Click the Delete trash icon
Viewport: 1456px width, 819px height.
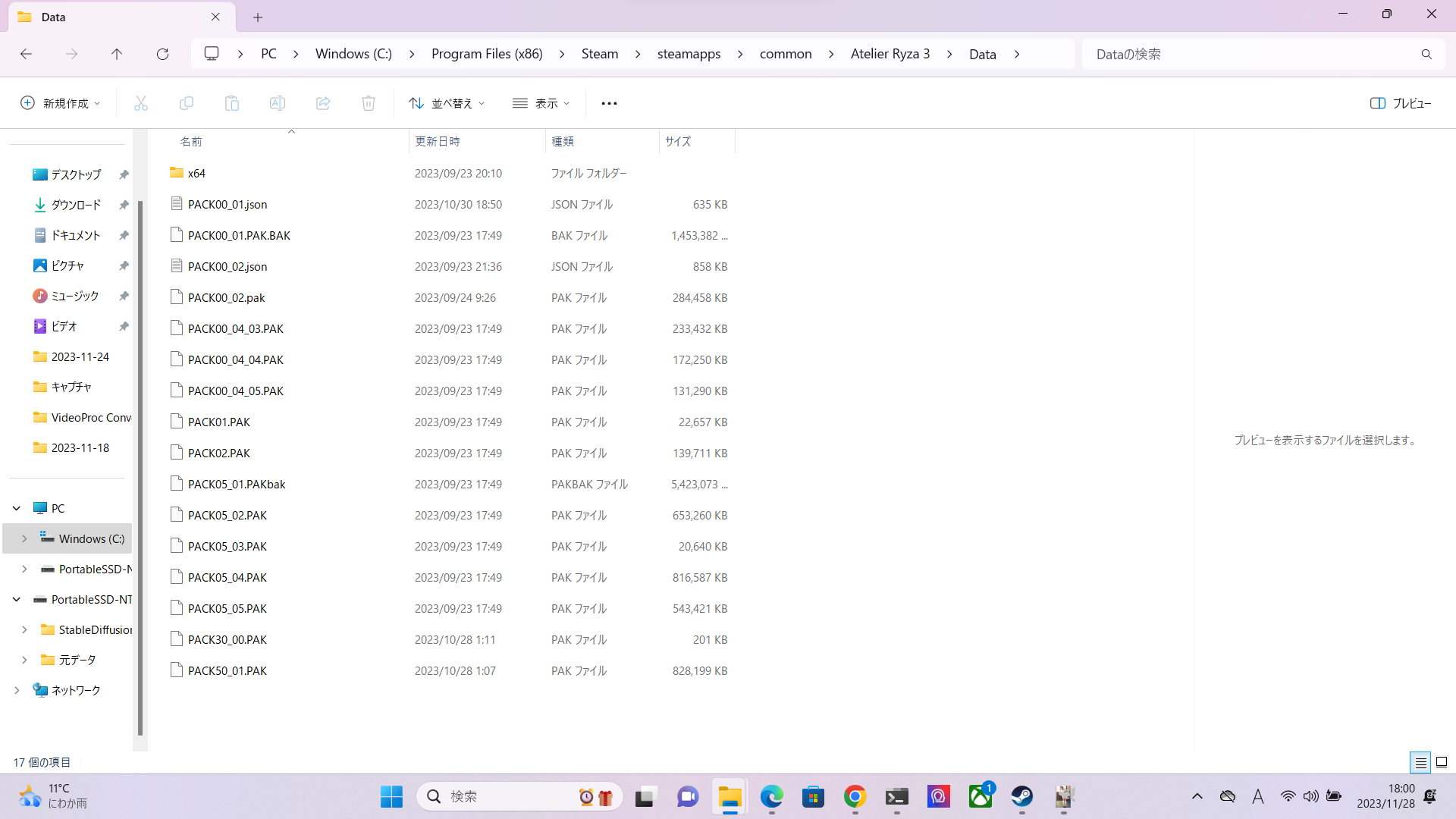pos(369,103)
